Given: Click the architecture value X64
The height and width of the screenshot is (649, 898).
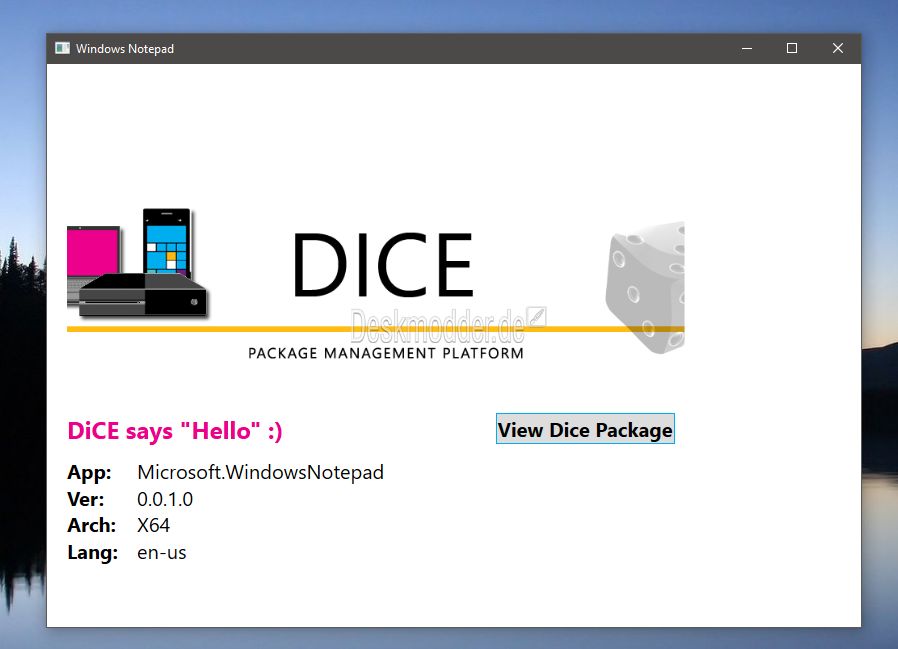Looking at the screenshot, I should [x=153, y=525].
